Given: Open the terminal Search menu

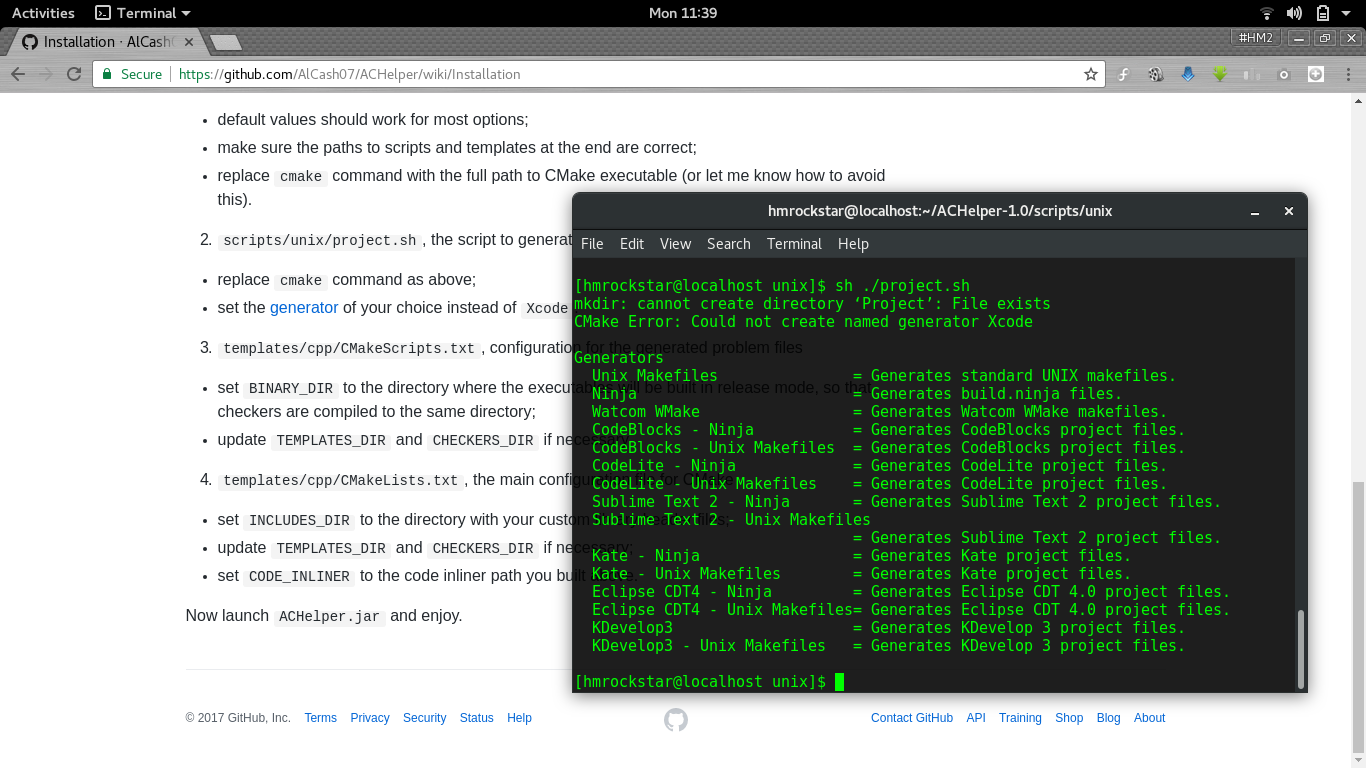Looking at the screenshot, I should (x=729, y=244).
